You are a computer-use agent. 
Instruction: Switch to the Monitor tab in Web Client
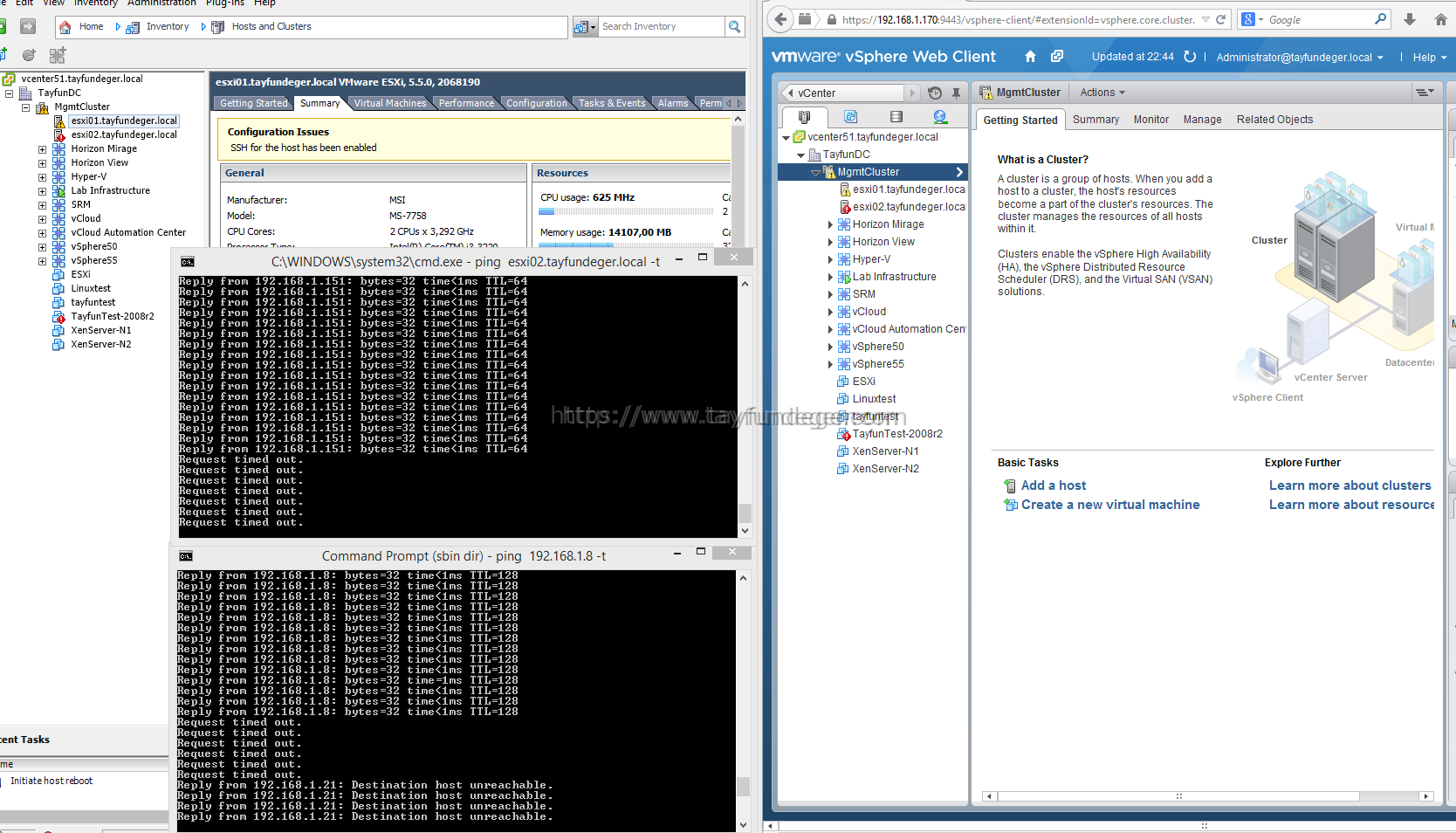click(1150, 120)
